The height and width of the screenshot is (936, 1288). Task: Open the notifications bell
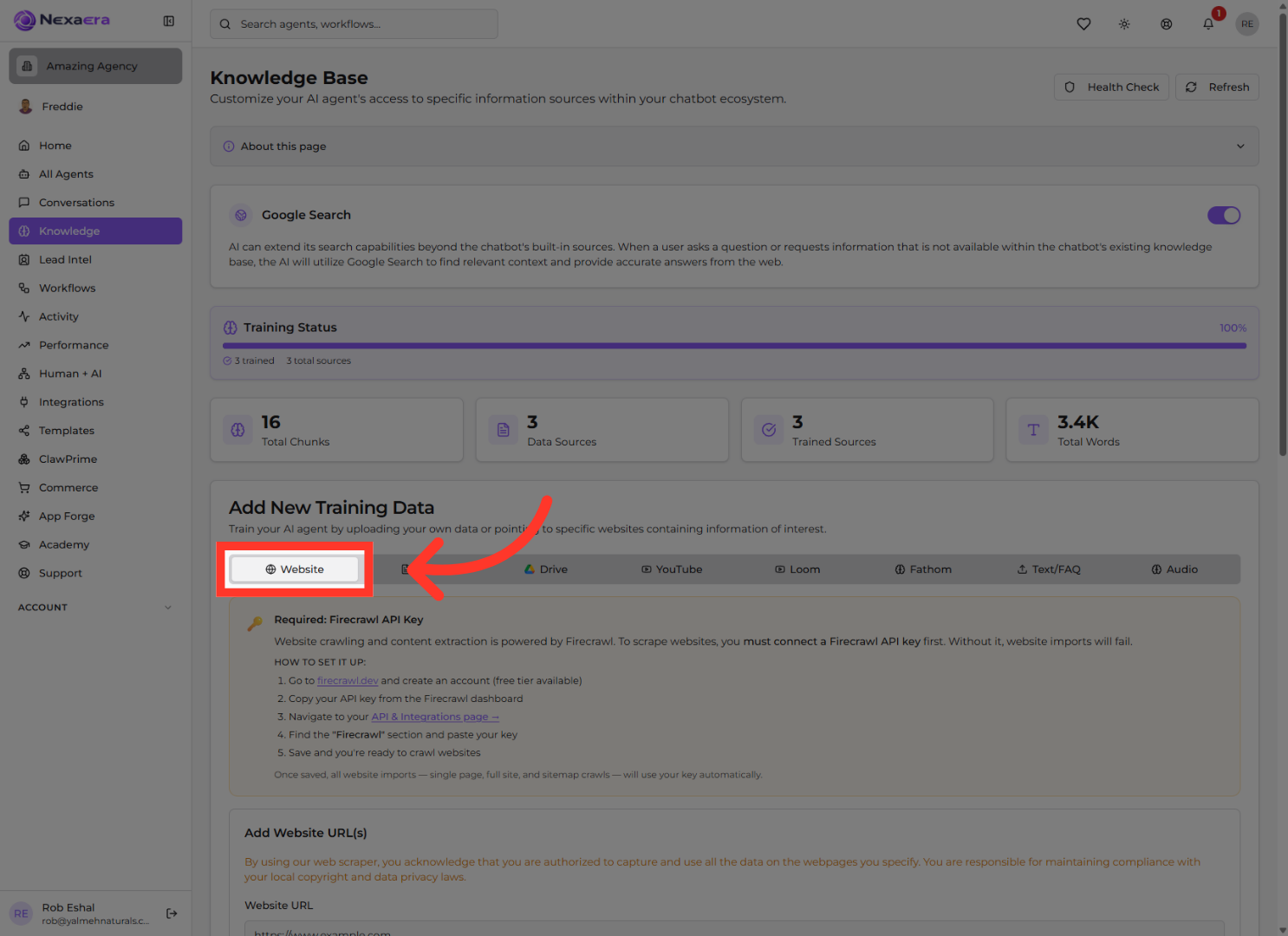[x=1208, y=24]
